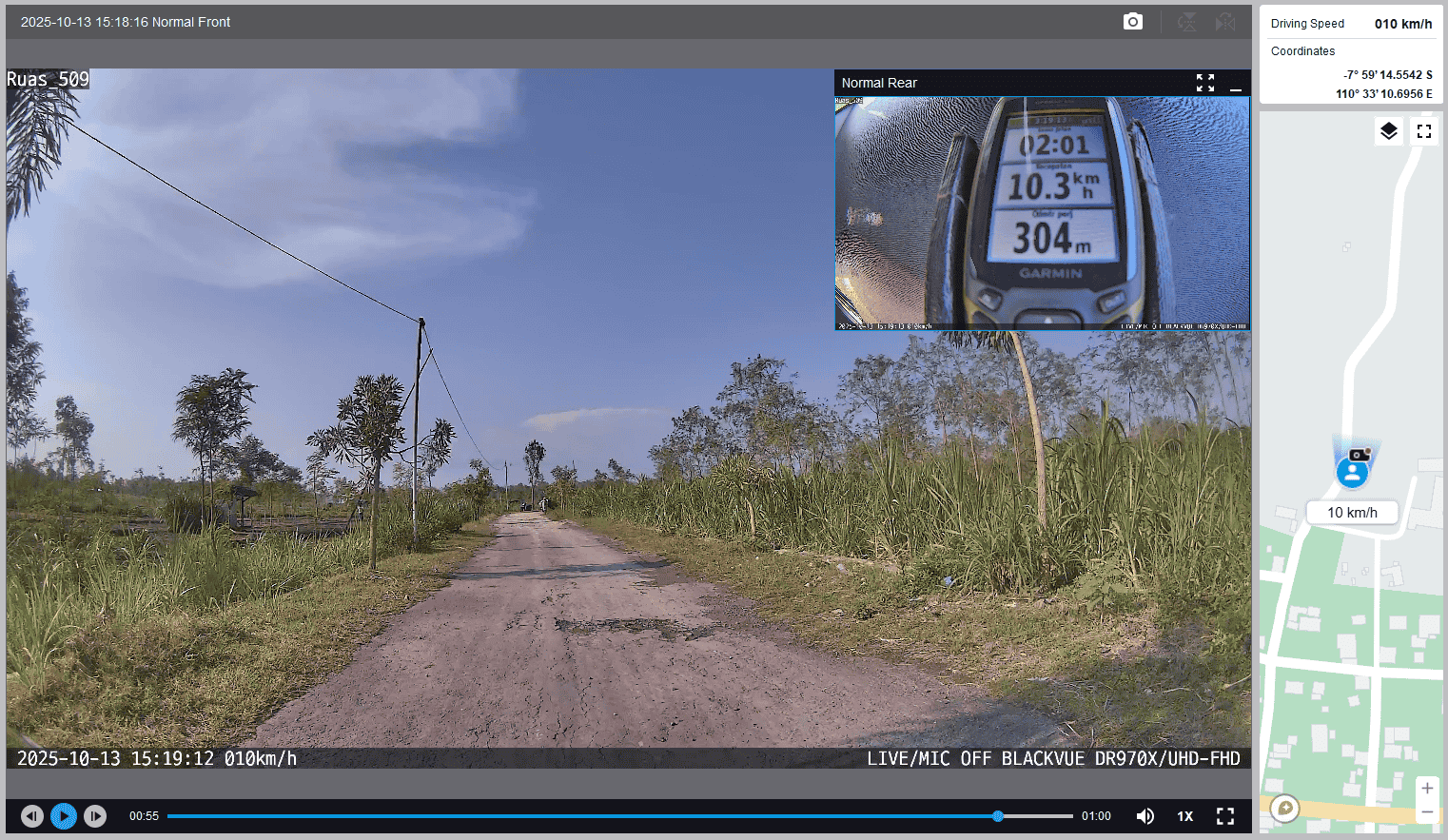Image resolution: width=1448 pixels, height=840 pixels.
Task: Step back to the previous frame
Action: click(32, 816)
